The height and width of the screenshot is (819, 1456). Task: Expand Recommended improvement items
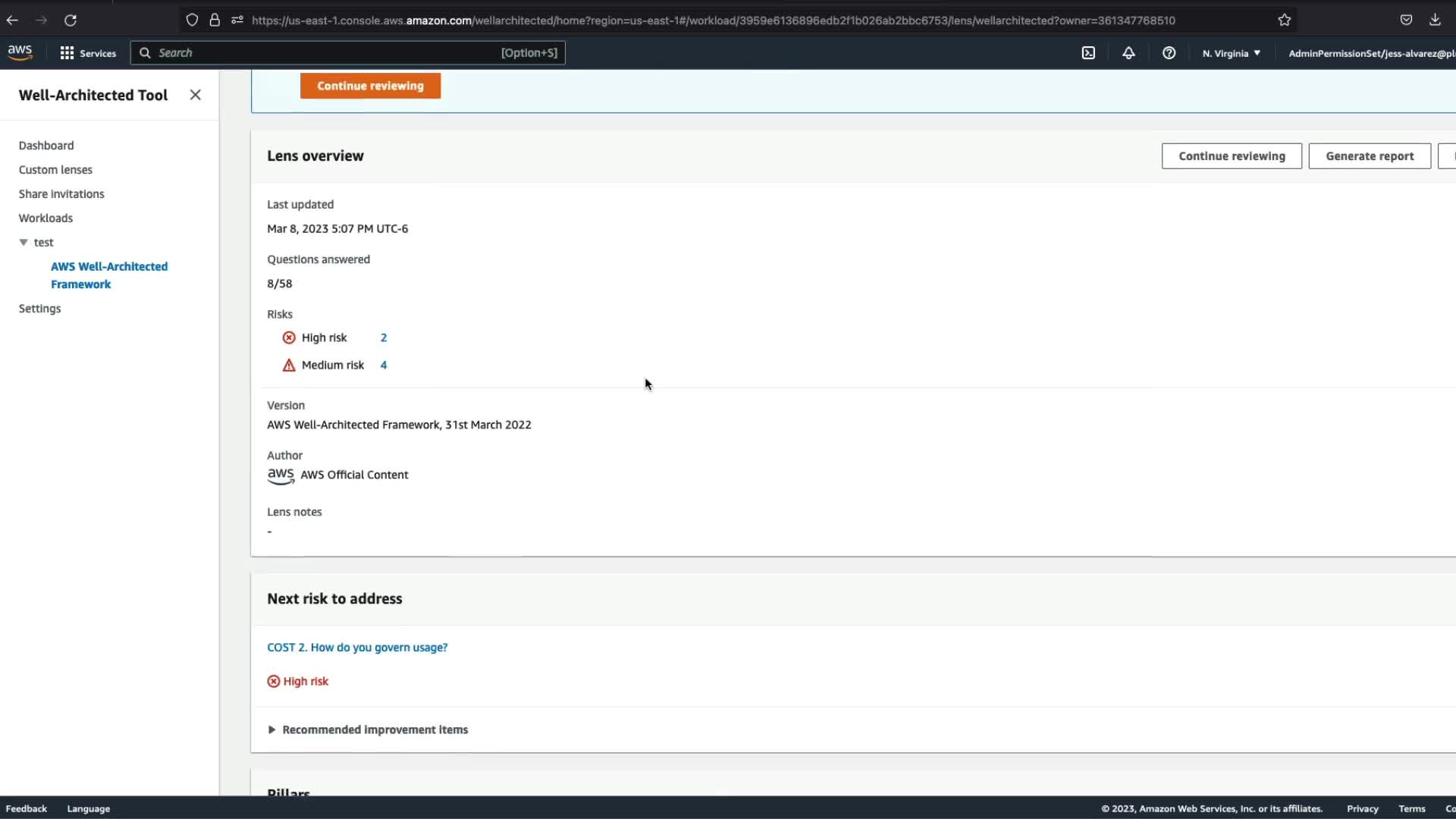[x=271, y=730]
